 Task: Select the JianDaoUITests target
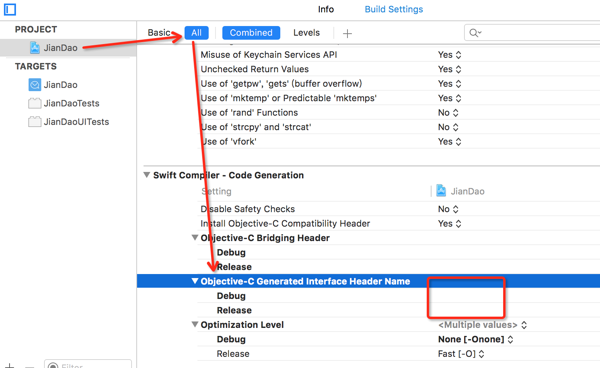tap(69, 122)
